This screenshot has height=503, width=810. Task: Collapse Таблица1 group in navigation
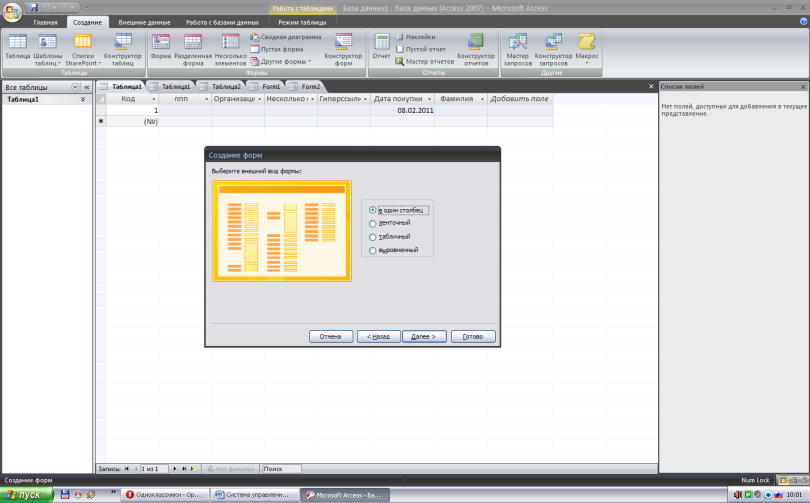coord(83,99)
